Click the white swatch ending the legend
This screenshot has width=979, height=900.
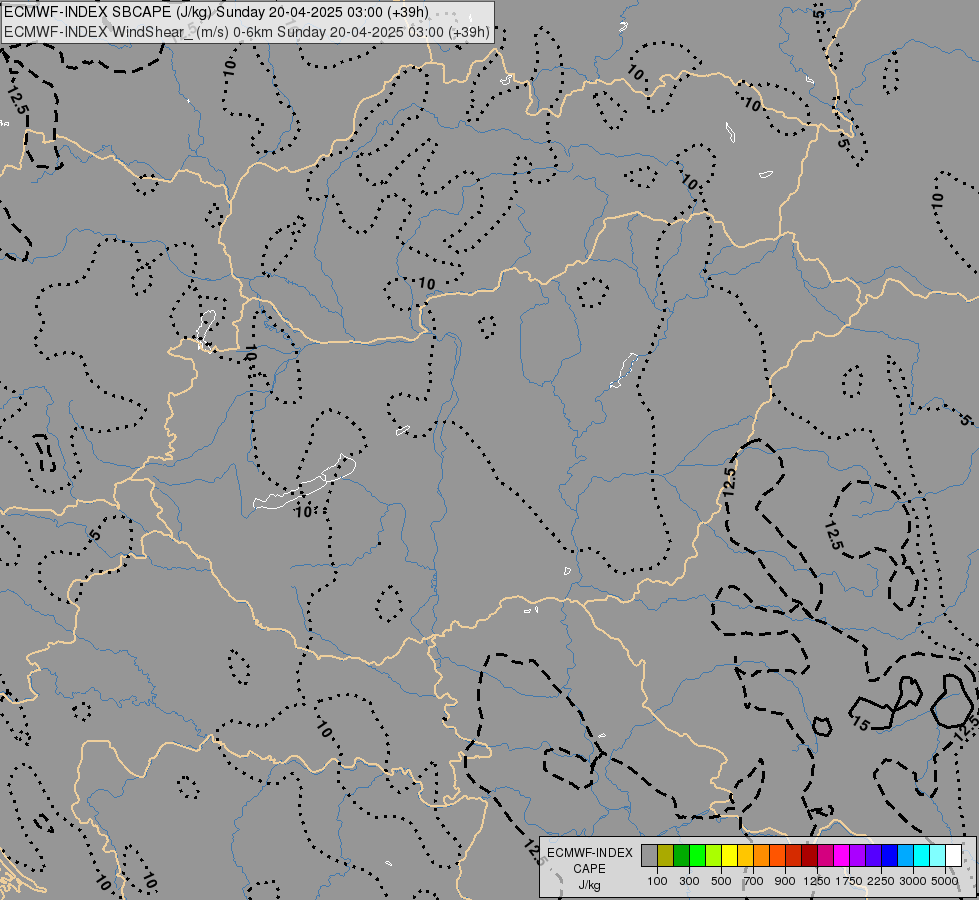pyautogui.click(x=953, y=856)
